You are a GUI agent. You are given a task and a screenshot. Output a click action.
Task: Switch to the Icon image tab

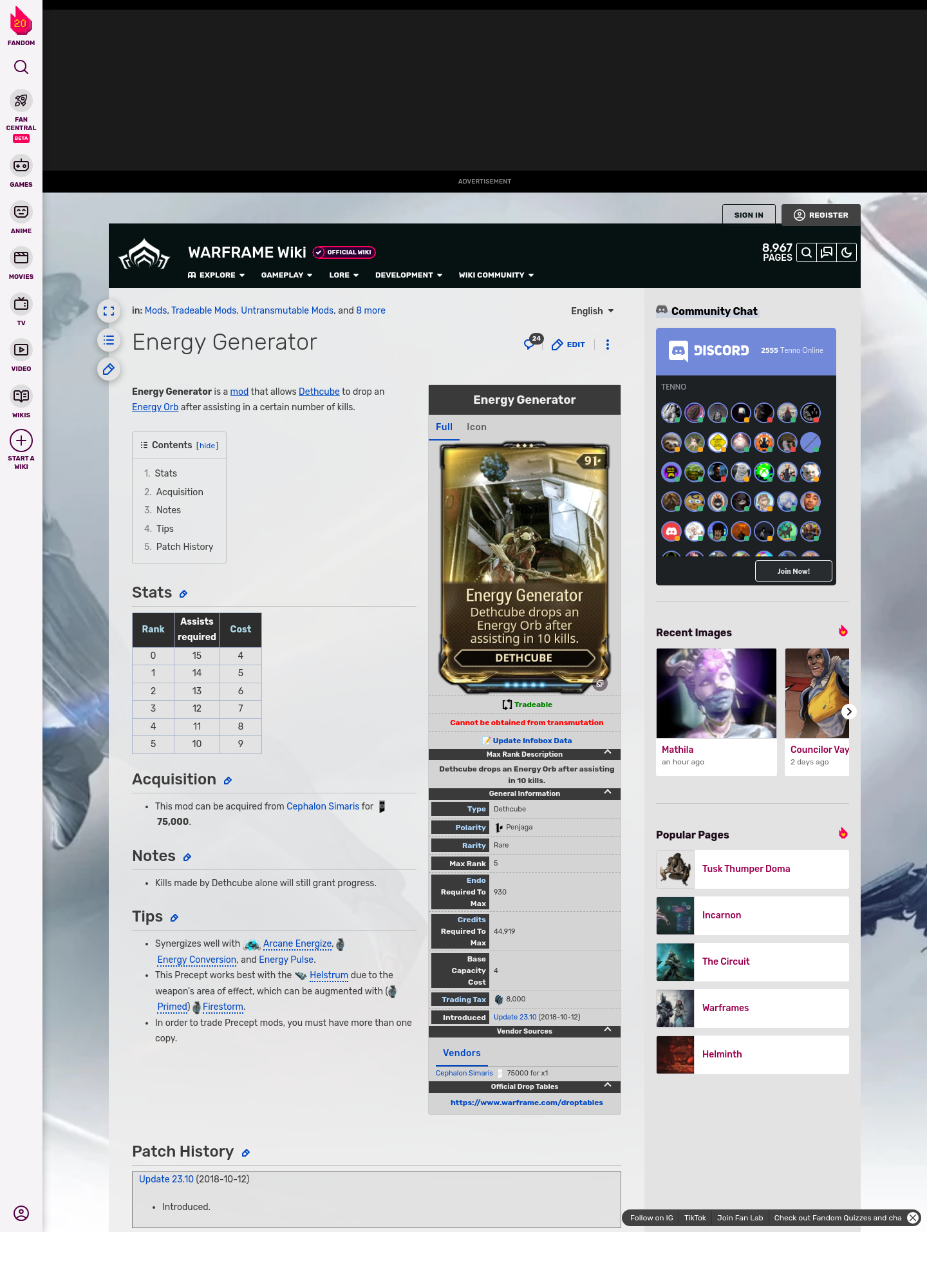[x=476, y=427]
